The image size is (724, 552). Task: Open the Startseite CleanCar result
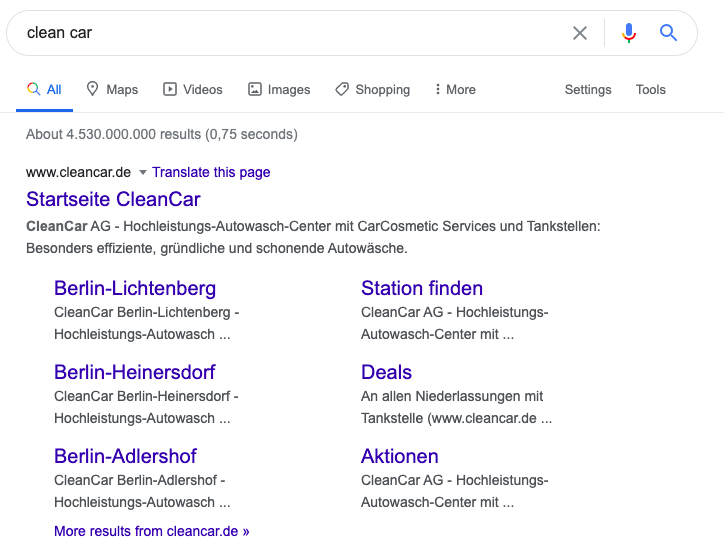(113, 199)
